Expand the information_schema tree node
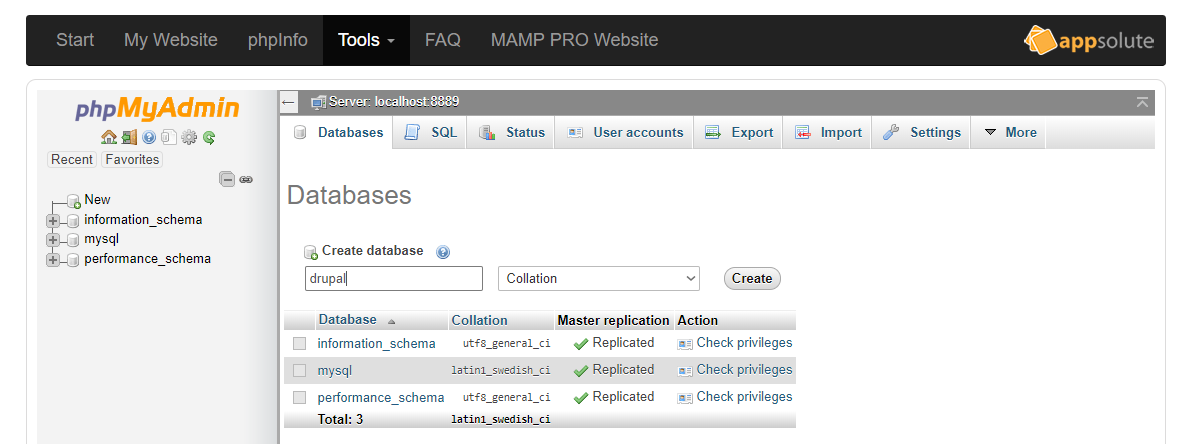The image size is (1202, 444). [53, 221]
